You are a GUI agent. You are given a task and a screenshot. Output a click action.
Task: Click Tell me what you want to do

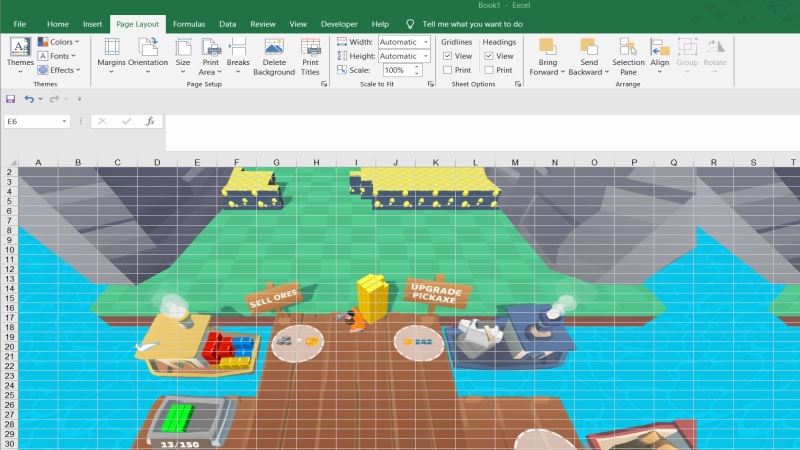point(472,24)
